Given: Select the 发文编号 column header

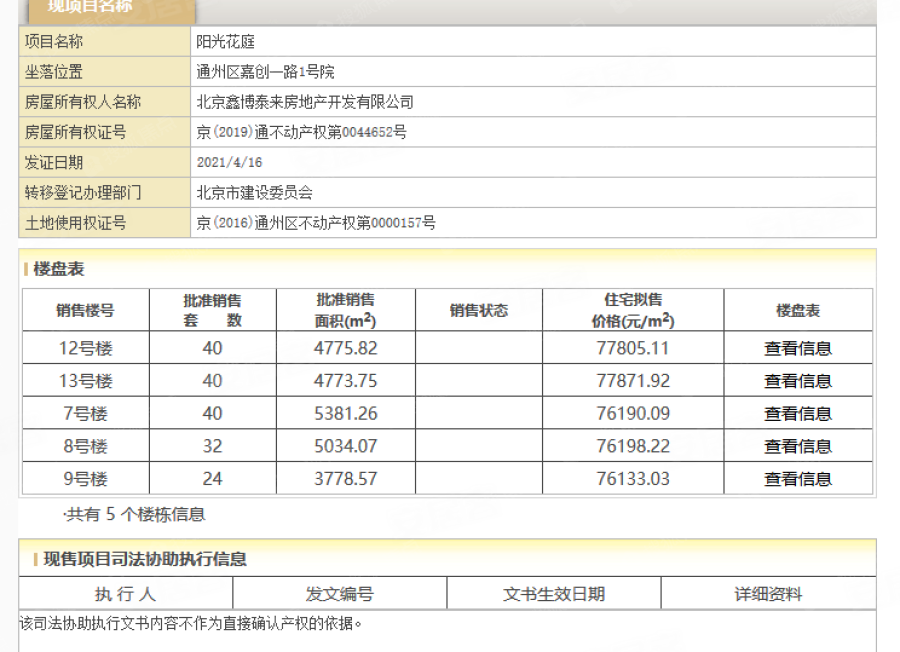Looking at the screenshot, I should click(339, 594).
